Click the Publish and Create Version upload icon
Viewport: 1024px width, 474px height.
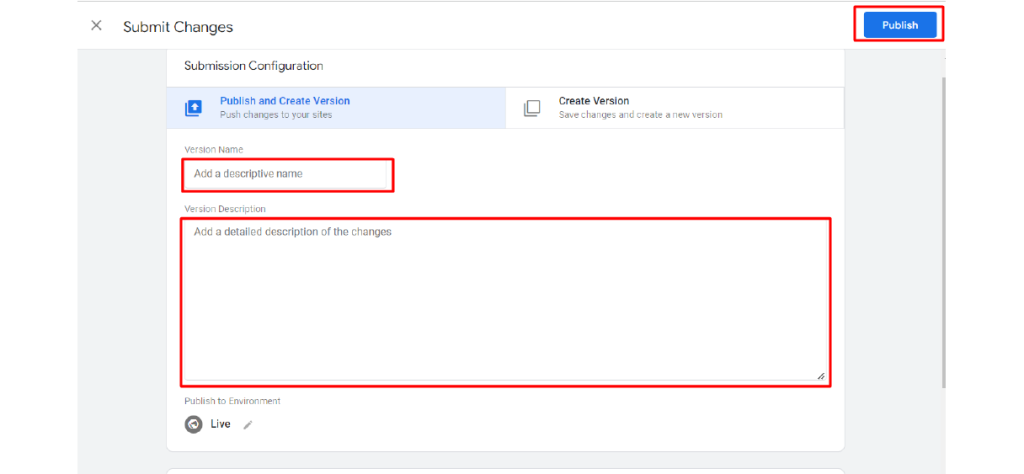[x=193, y=108]
